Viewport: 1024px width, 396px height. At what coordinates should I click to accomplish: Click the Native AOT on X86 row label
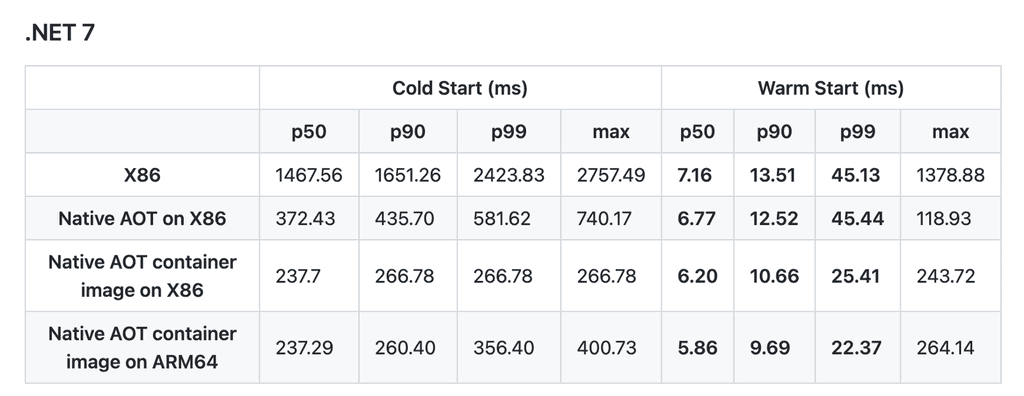click(x=142, y=218)
